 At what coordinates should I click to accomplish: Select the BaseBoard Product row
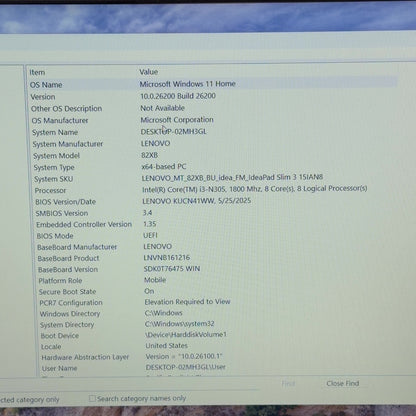click(213, 258)
